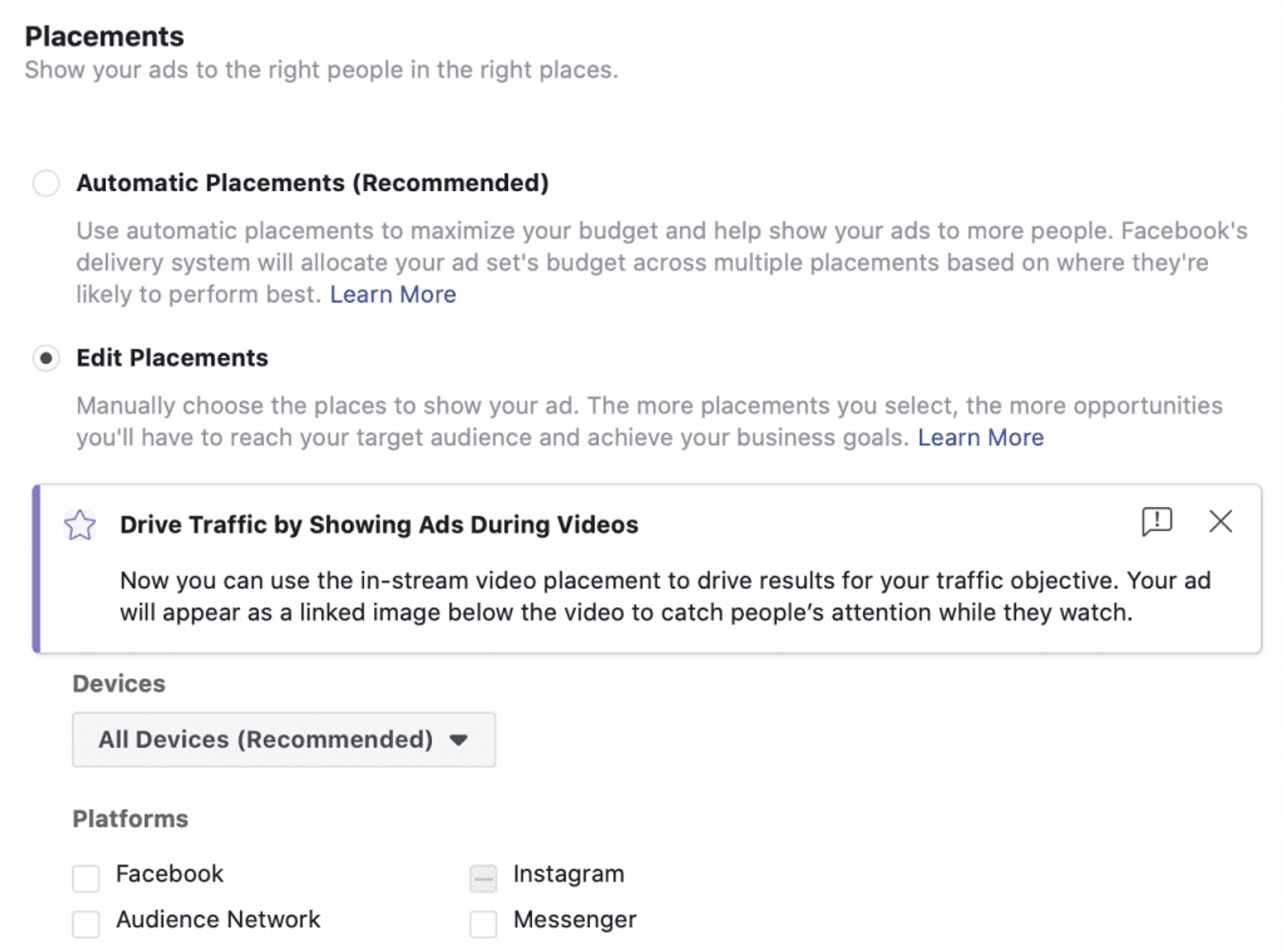Click the feedback speech bubble icon
Viewport: 1284px width, 952px height.
[x=1156, y=522]
